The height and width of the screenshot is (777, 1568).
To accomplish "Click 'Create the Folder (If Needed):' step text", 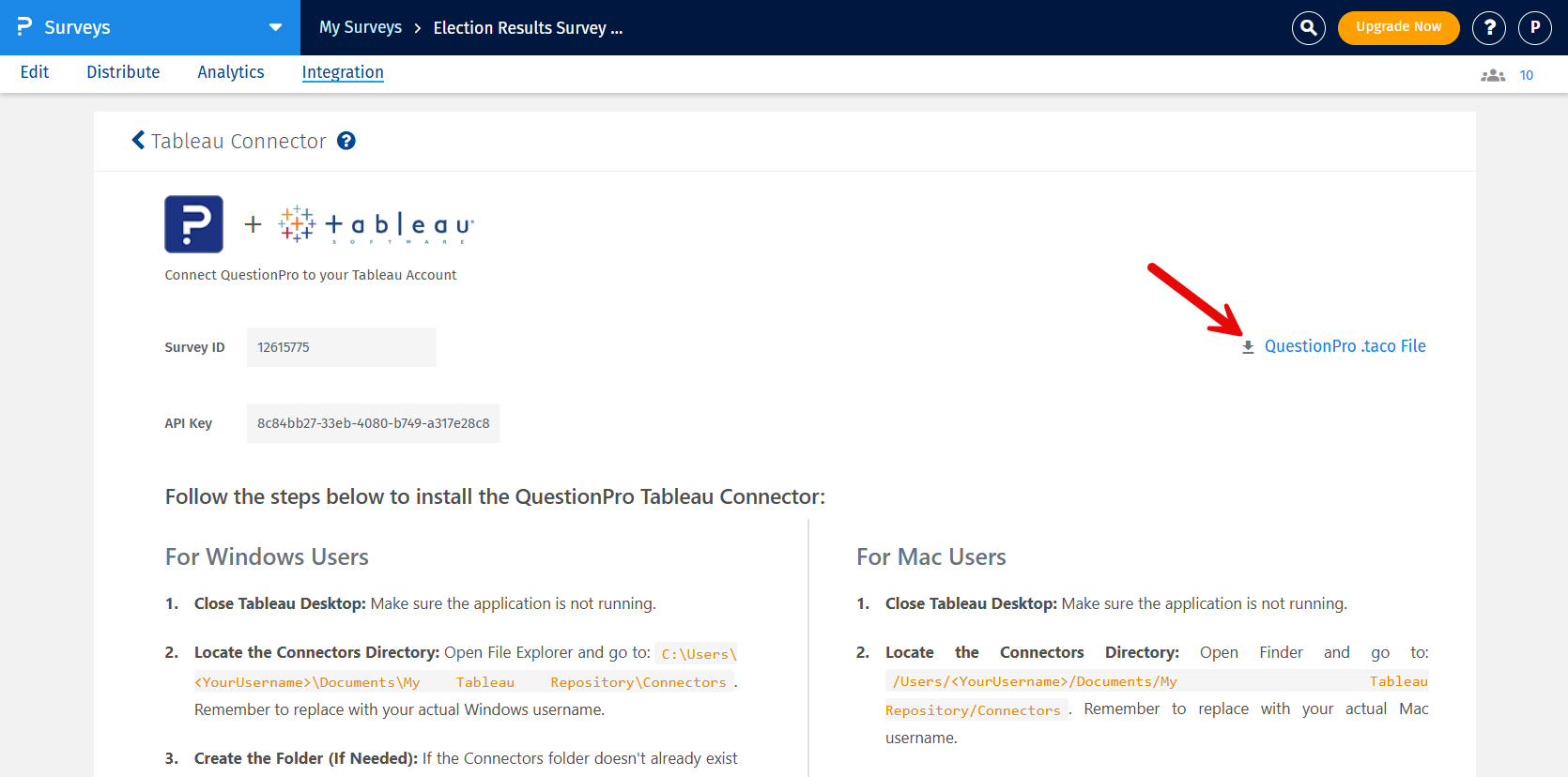I will pyautogui.click(x=306, y=758).
